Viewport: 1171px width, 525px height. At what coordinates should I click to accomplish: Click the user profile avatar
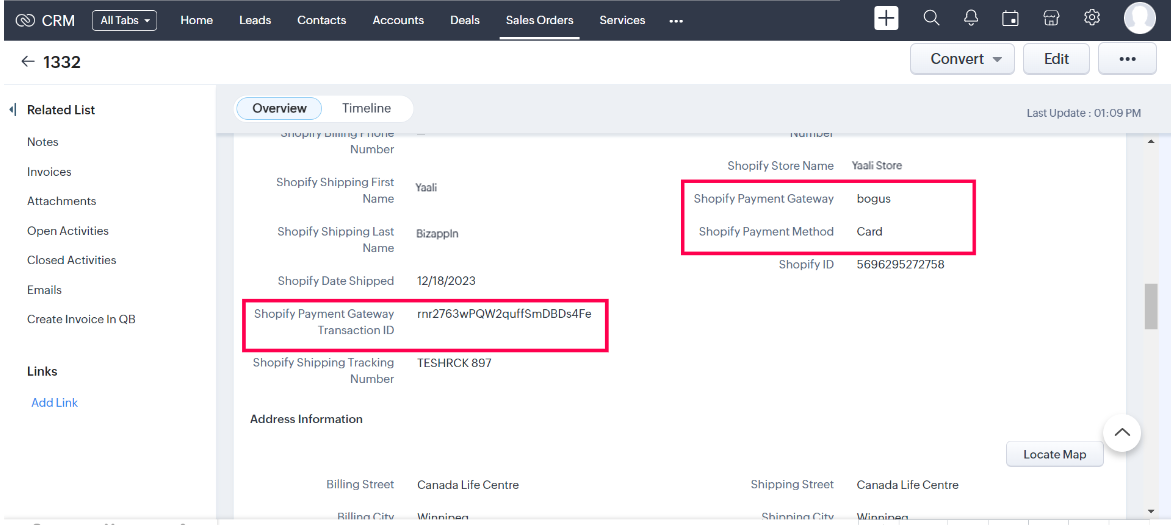tap(1139, 19)
